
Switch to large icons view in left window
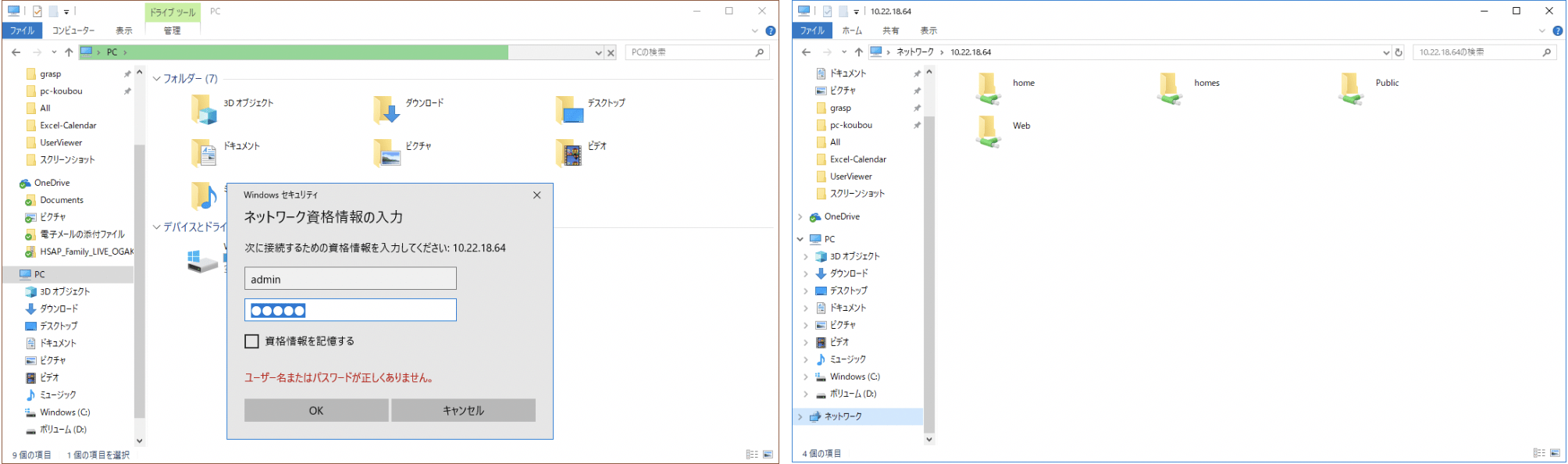coord(768,454)
